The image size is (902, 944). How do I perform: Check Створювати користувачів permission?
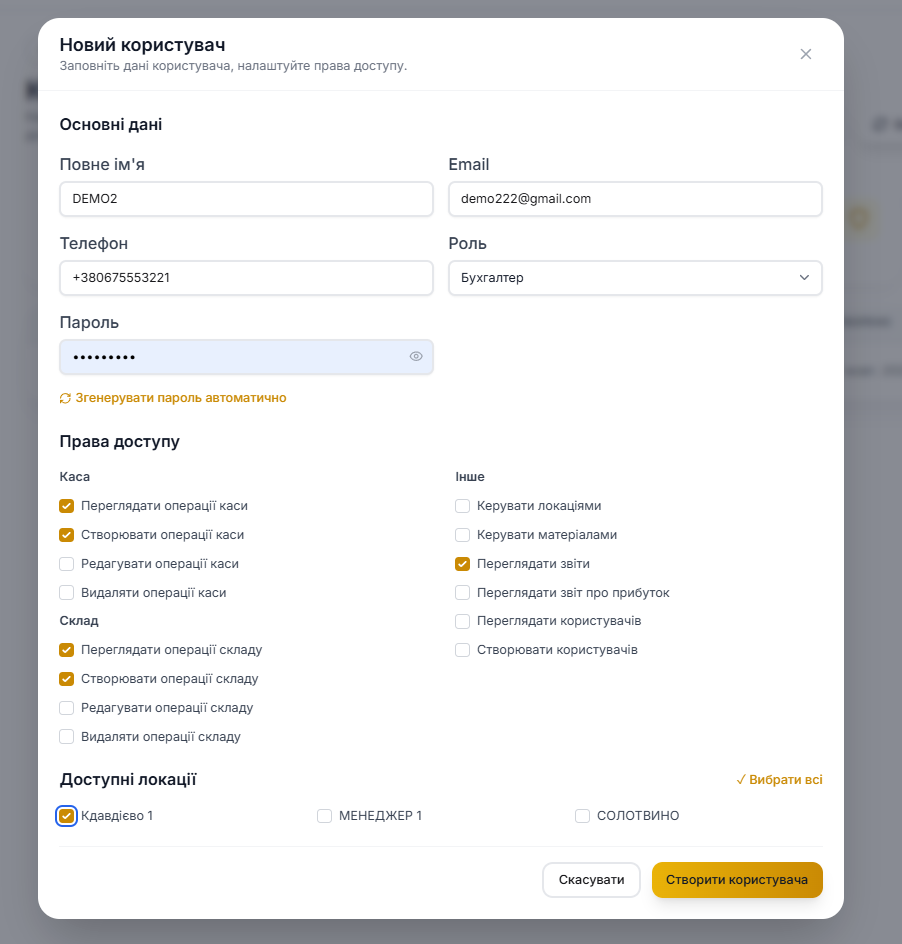(x=462, y=650)
